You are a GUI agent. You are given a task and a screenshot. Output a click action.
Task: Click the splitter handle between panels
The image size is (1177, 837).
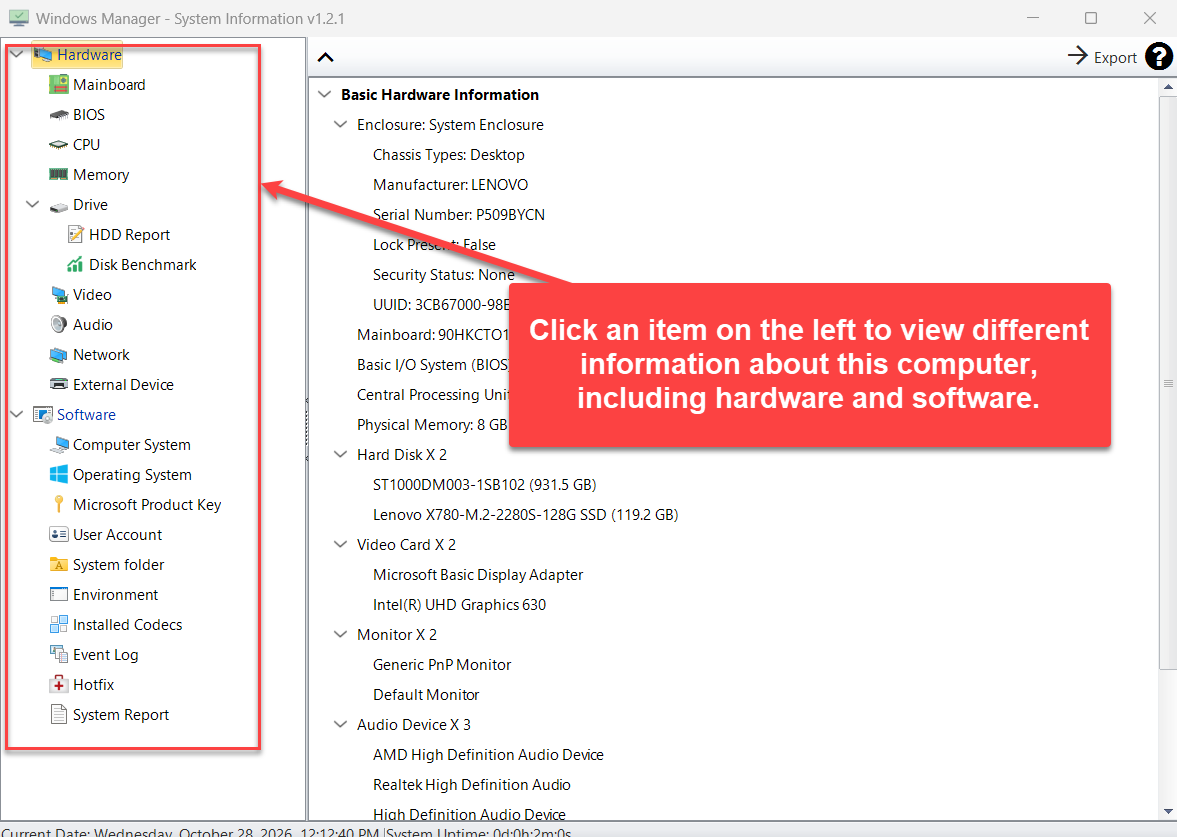tap(307, 429)
